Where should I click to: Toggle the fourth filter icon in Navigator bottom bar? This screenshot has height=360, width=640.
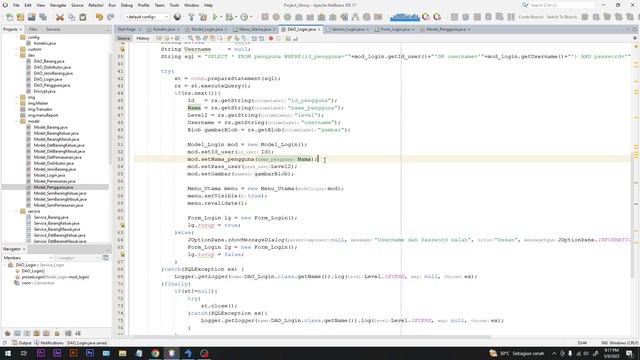point(37,333)
